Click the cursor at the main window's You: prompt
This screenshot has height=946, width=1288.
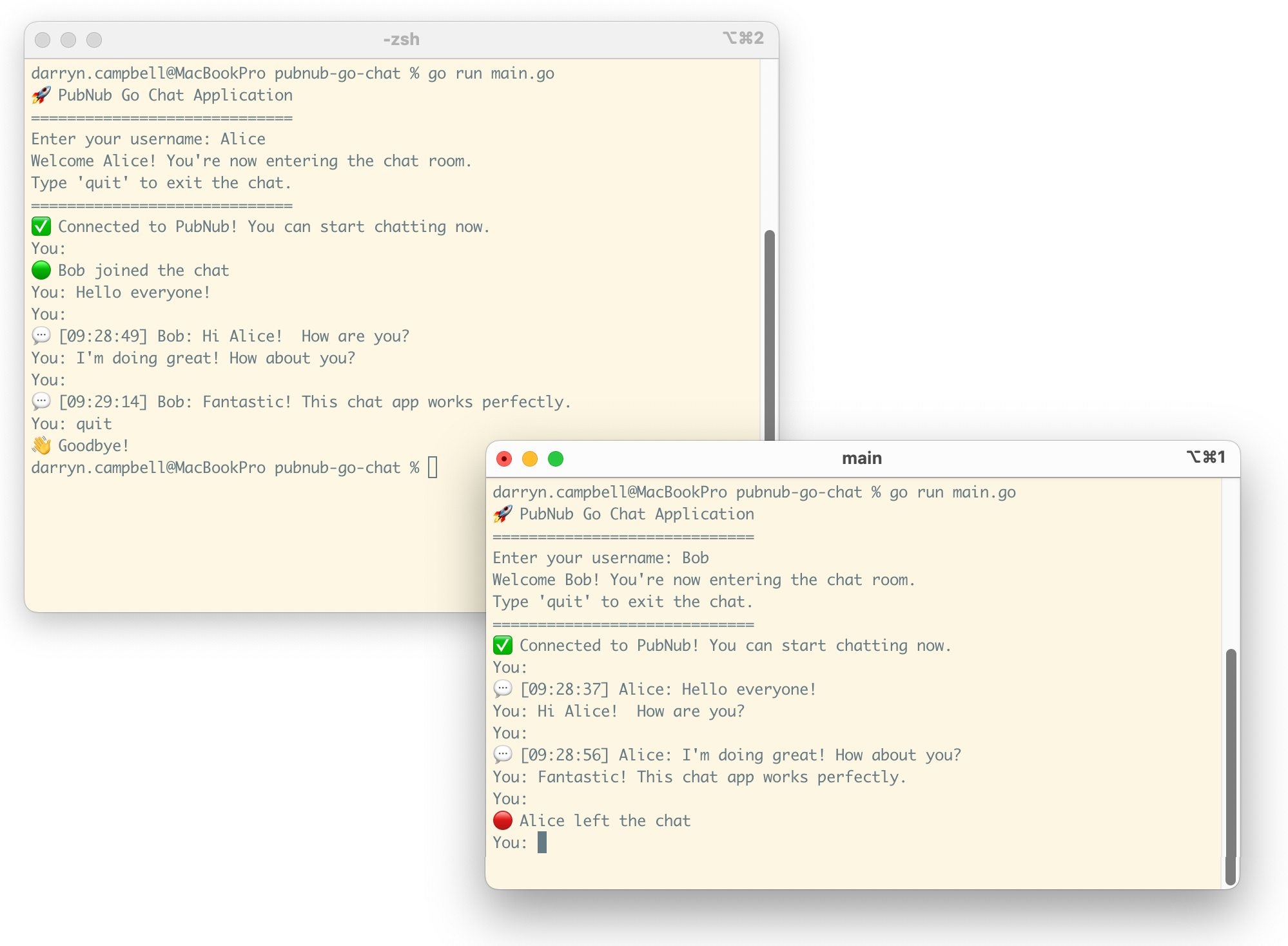pos(542,842)
